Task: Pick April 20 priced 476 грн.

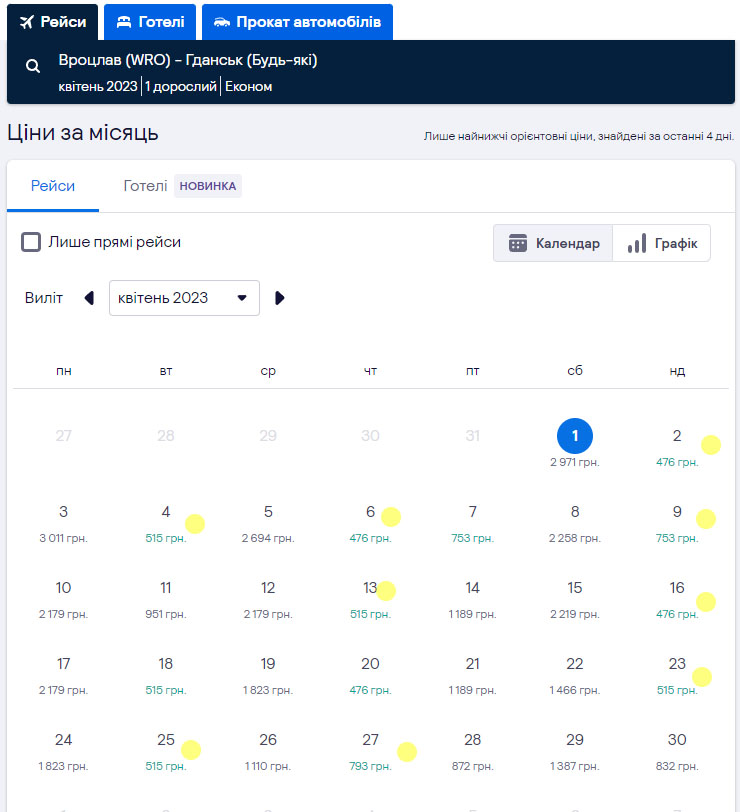Action: click(370, 675)
